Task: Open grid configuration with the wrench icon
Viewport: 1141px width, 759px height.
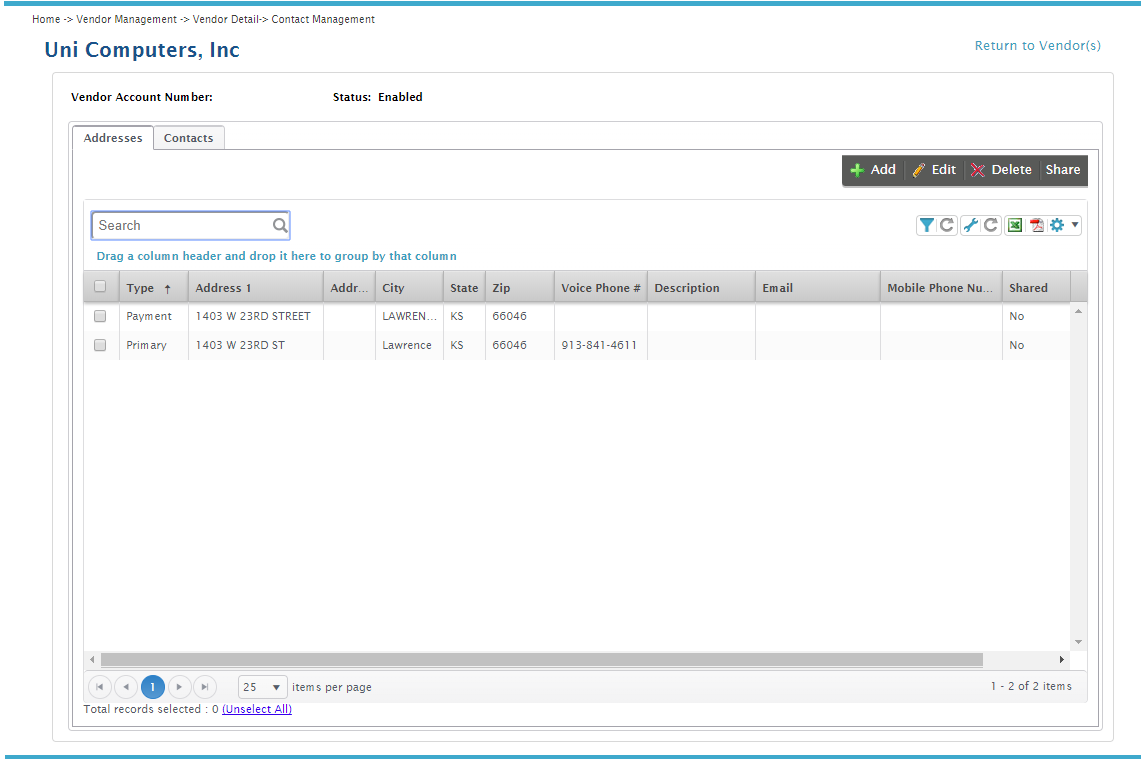Action: 970,226
